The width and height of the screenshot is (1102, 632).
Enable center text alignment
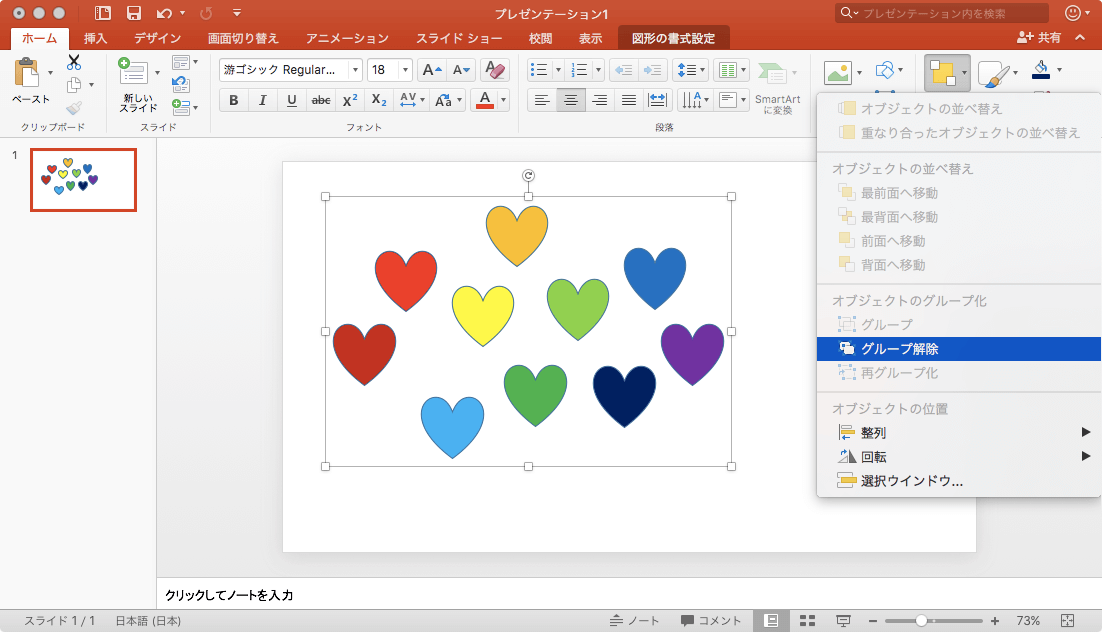571,100
